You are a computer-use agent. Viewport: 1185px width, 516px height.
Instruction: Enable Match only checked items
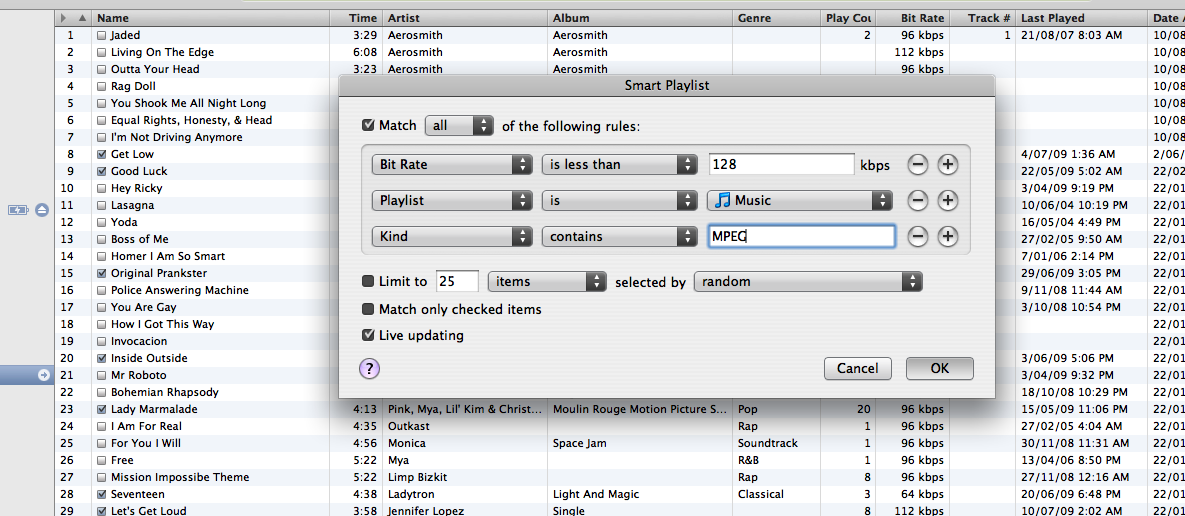click(369, 309)
